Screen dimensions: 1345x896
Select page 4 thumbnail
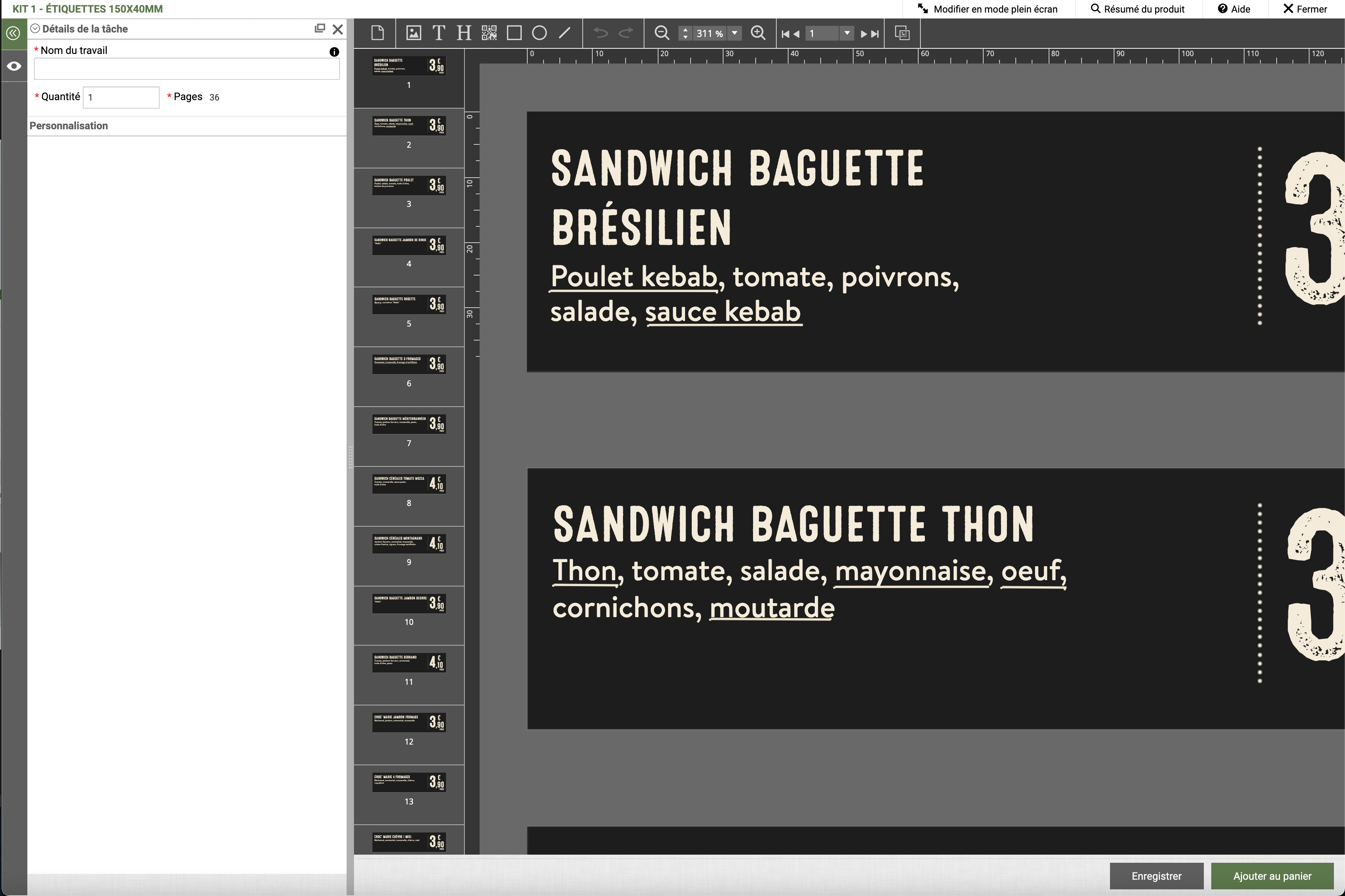click(x=409, y=245)
